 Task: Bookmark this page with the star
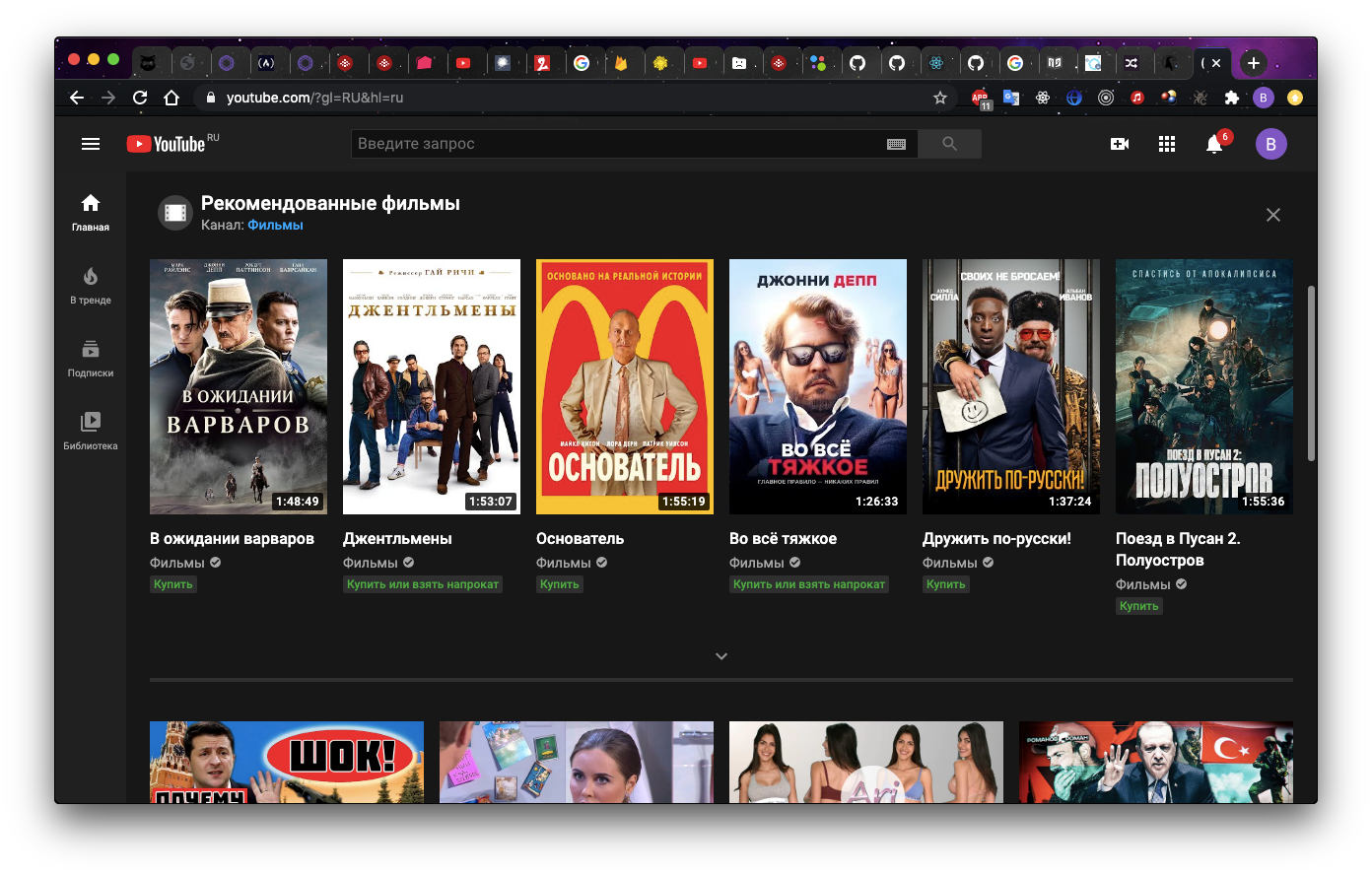(940, 98)
